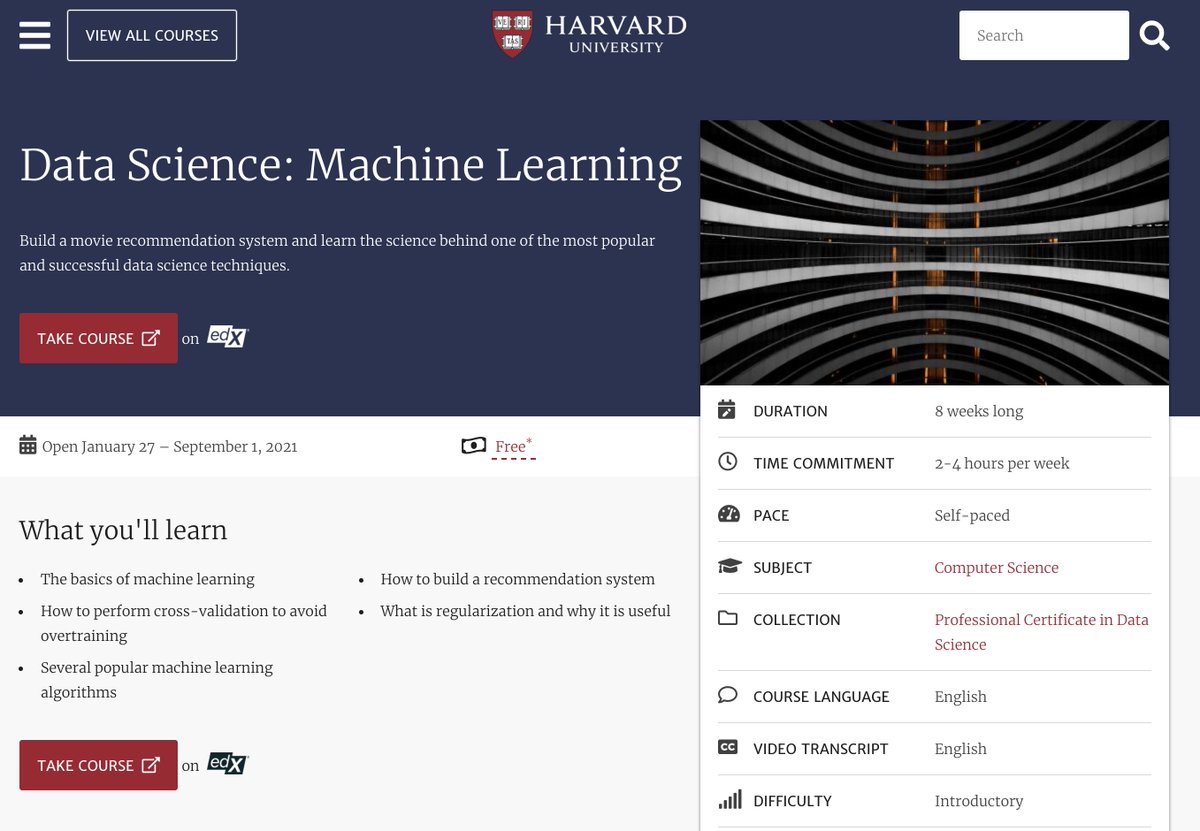This screenshot has width=1200, height=831.
Task: Click the Pace speedometer icon
Action: tap(729, 514)
